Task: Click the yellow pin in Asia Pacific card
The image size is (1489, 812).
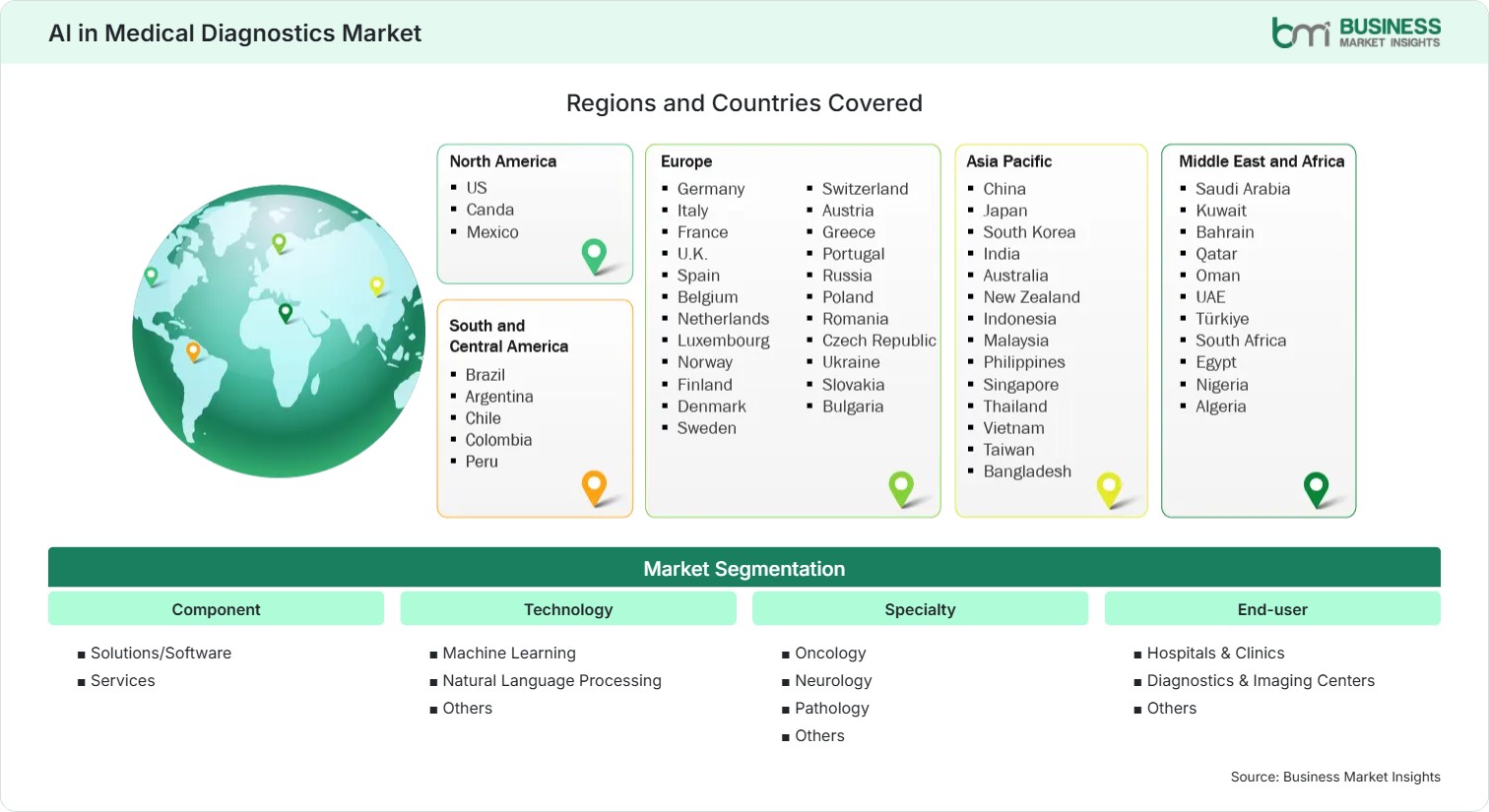Action: (1109, 489)
